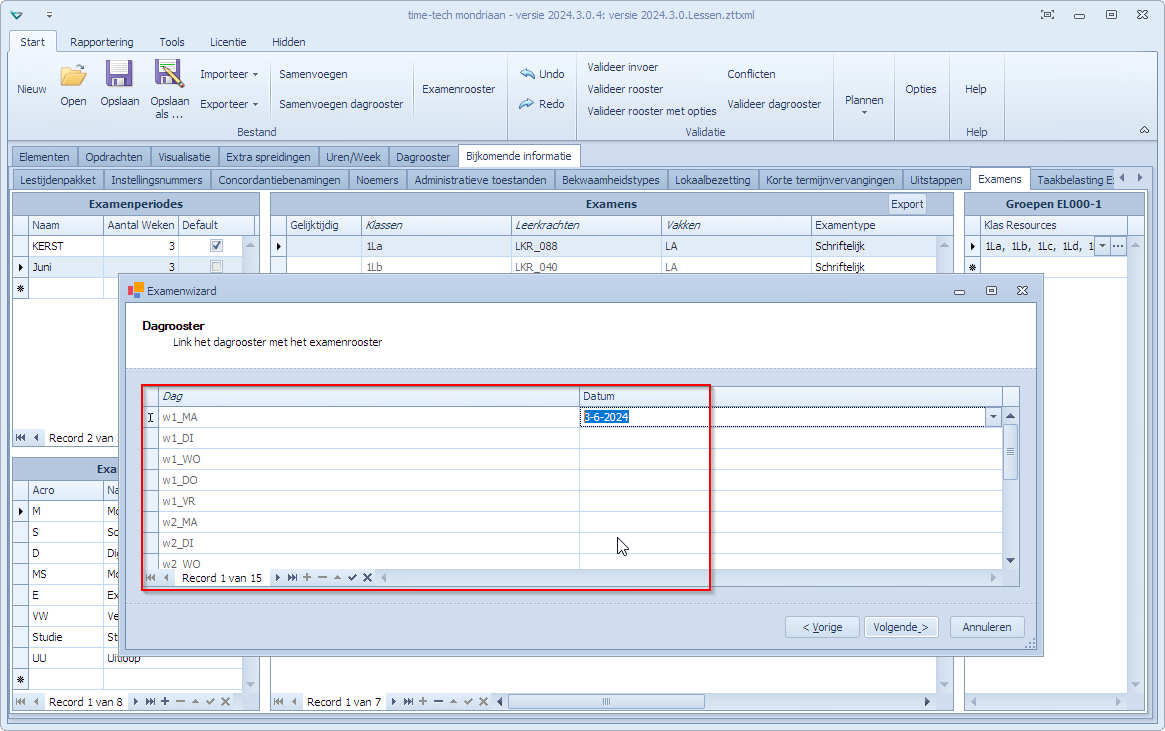Image resolution: width=1165 pixels, height=731 pixels.
Task: Add a record in Examens navigator
Action: click(423, 701)
